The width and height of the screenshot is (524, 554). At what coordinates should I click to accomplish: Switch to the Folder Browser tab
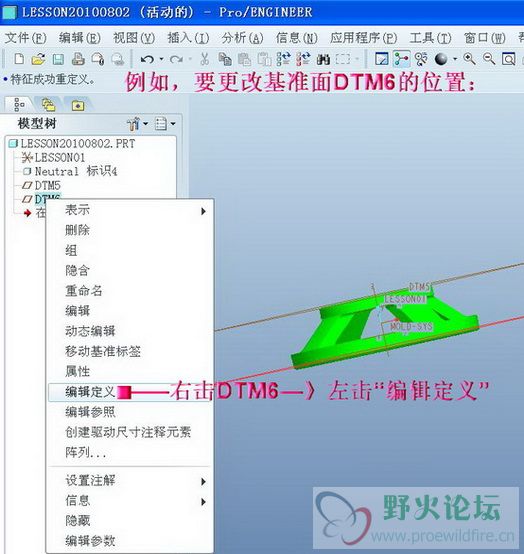tap(48, 105)
